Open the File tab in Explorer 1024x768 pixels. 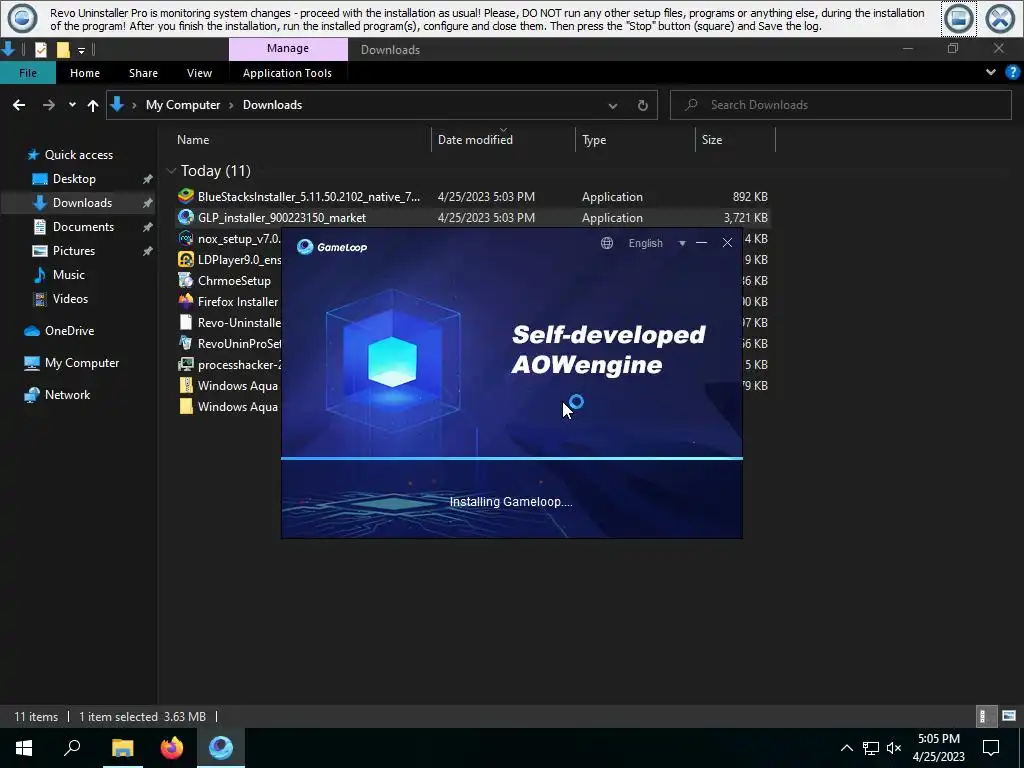(x=27, y=72)
